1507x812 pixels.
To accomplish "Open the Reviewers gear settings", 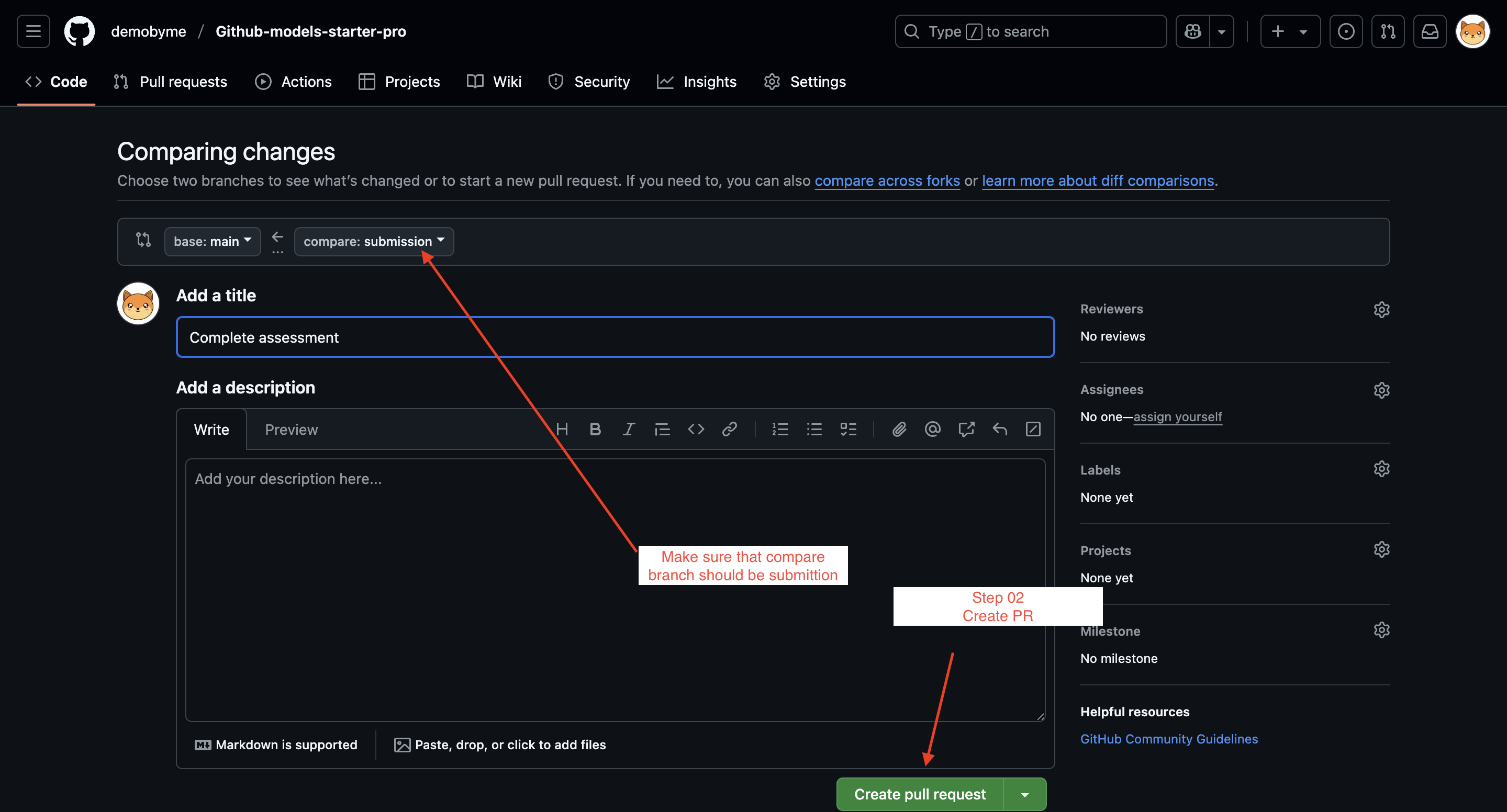I will (1381, 309).
